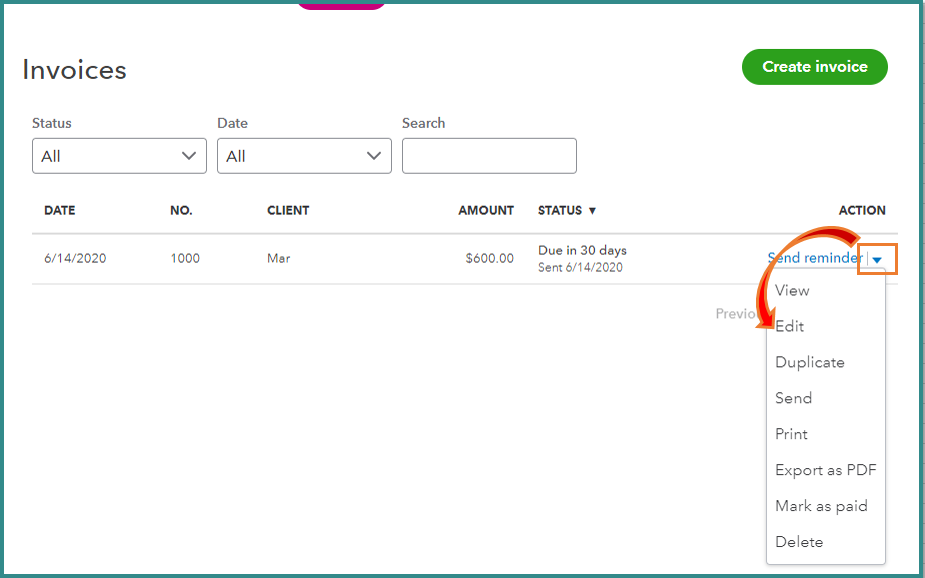Select Mark as paid option

821,506
